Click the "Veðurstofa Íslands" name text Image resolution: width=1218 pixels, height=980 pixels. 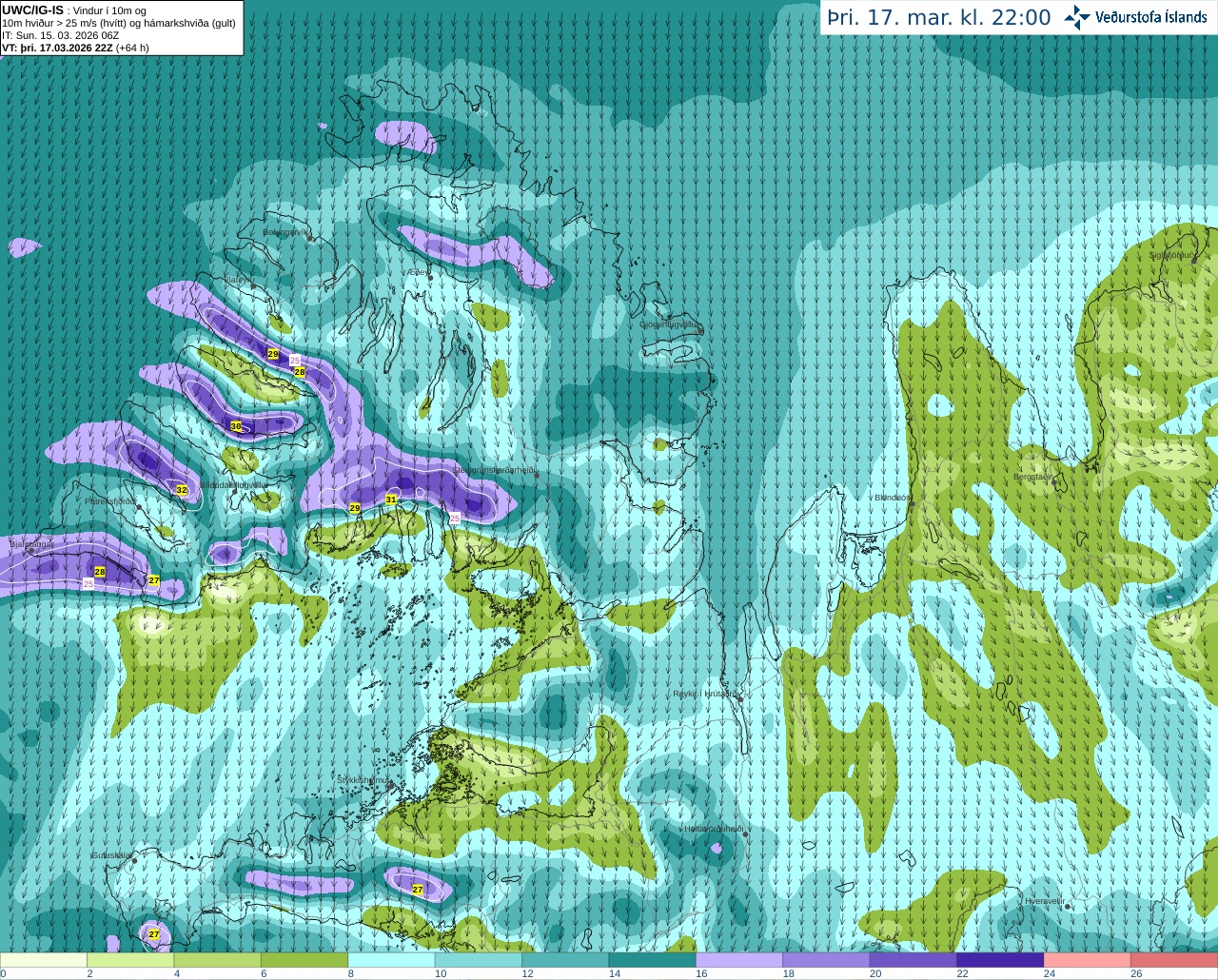1151,17
